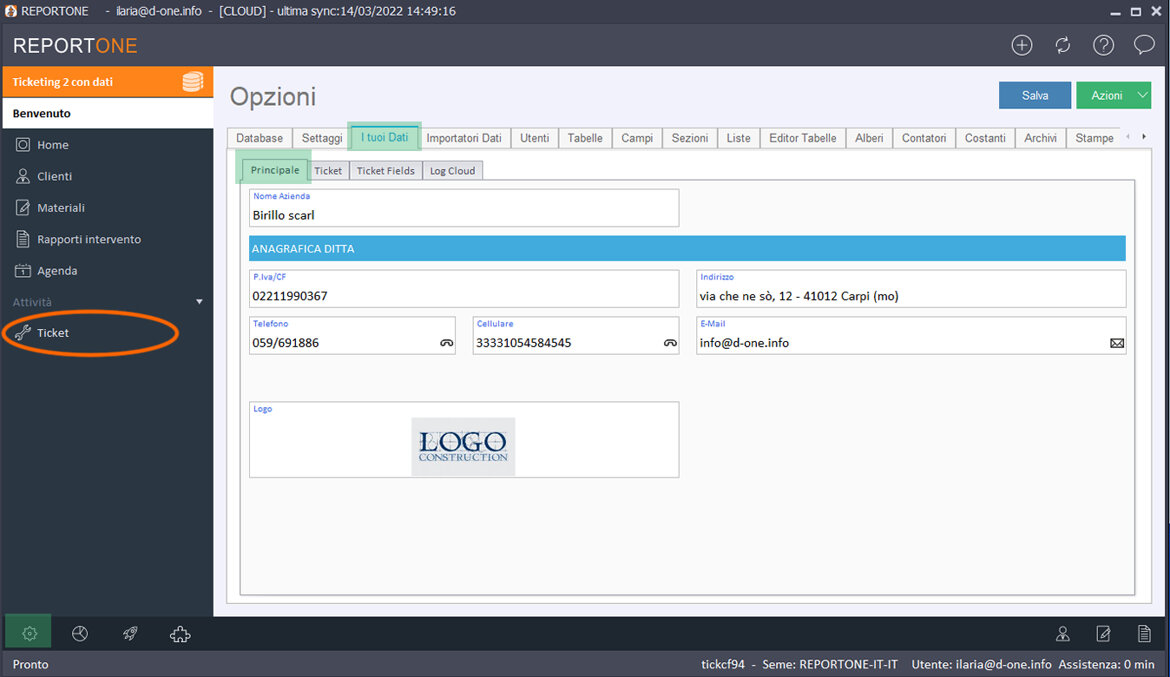Click the puzzle piece plugins icon
1170x677 pixels.
coord(180,633)
